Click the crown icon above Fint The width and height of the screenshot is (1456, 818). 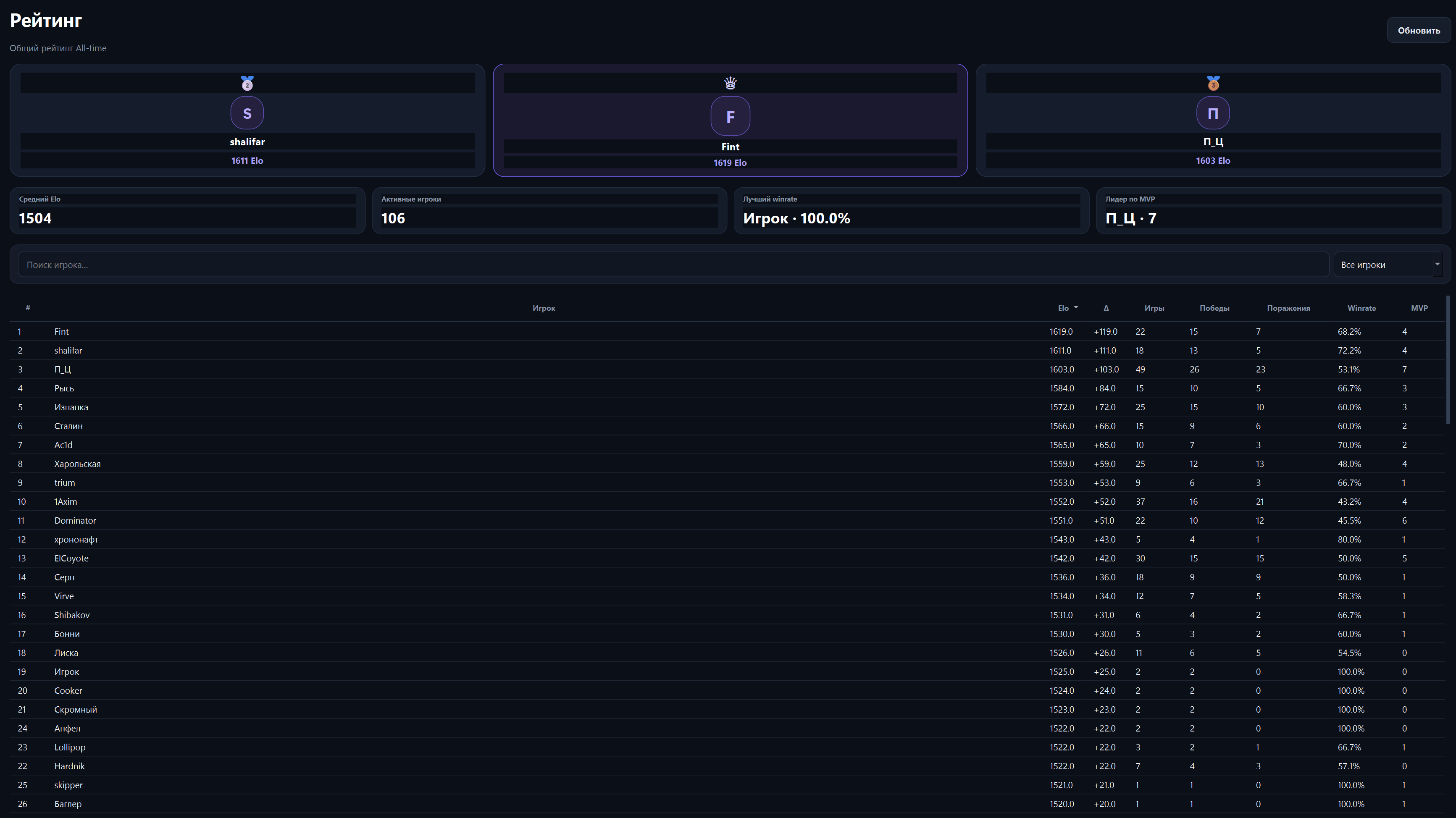[730, 84]
